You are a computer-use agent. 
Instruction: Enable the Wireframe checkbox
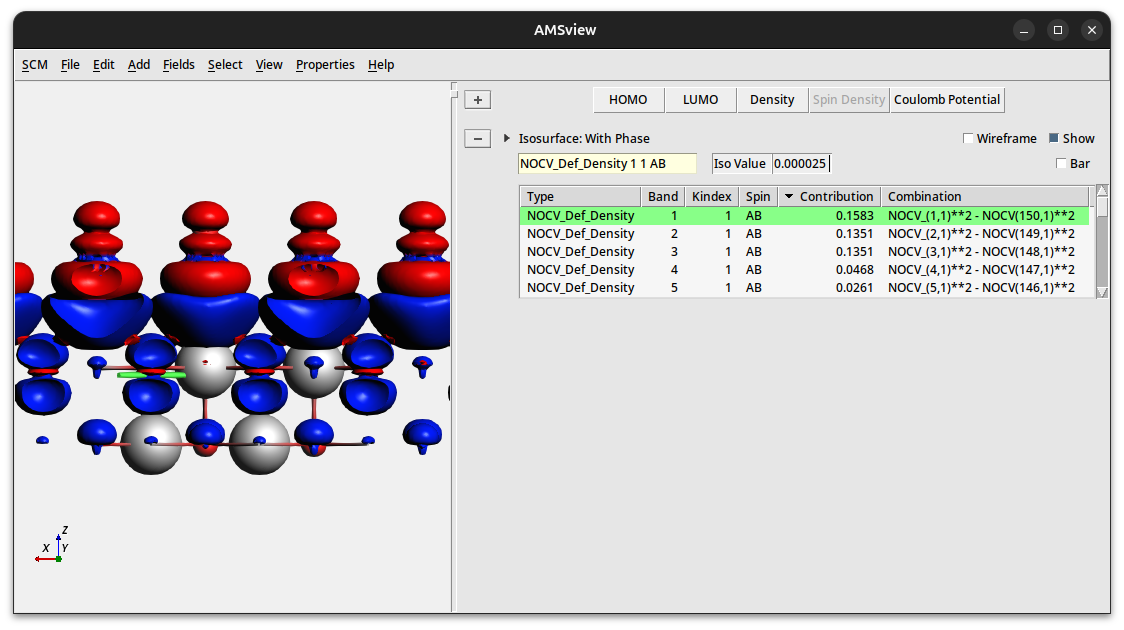pos(968,139)
